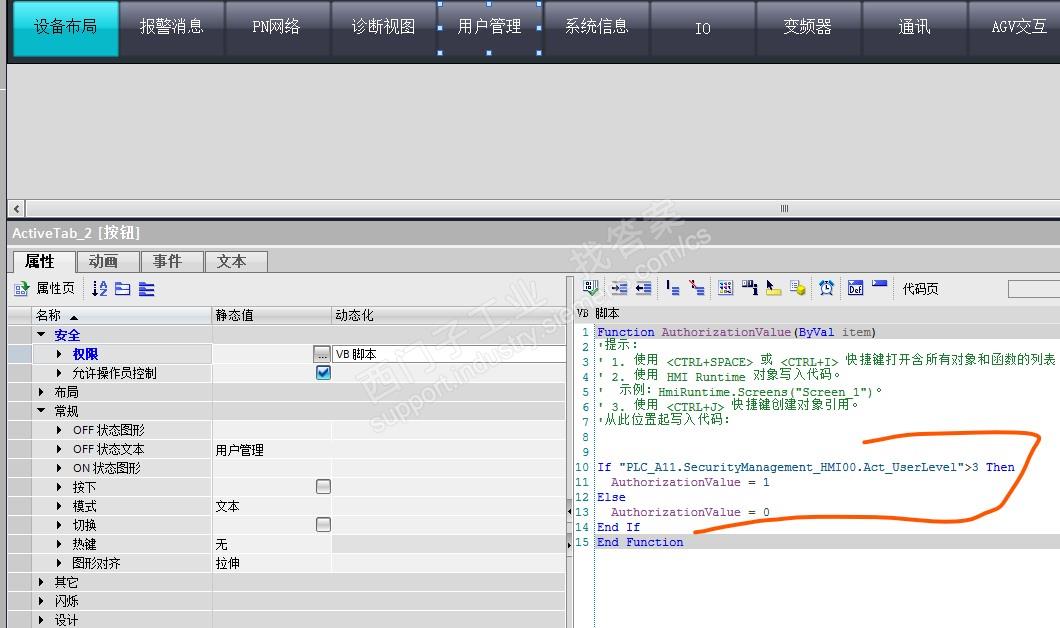This screenshot has height=628, width=1060.
Task: Click the 文本 value for 模式
Action: pyautogui.click(x=272, y=506)
